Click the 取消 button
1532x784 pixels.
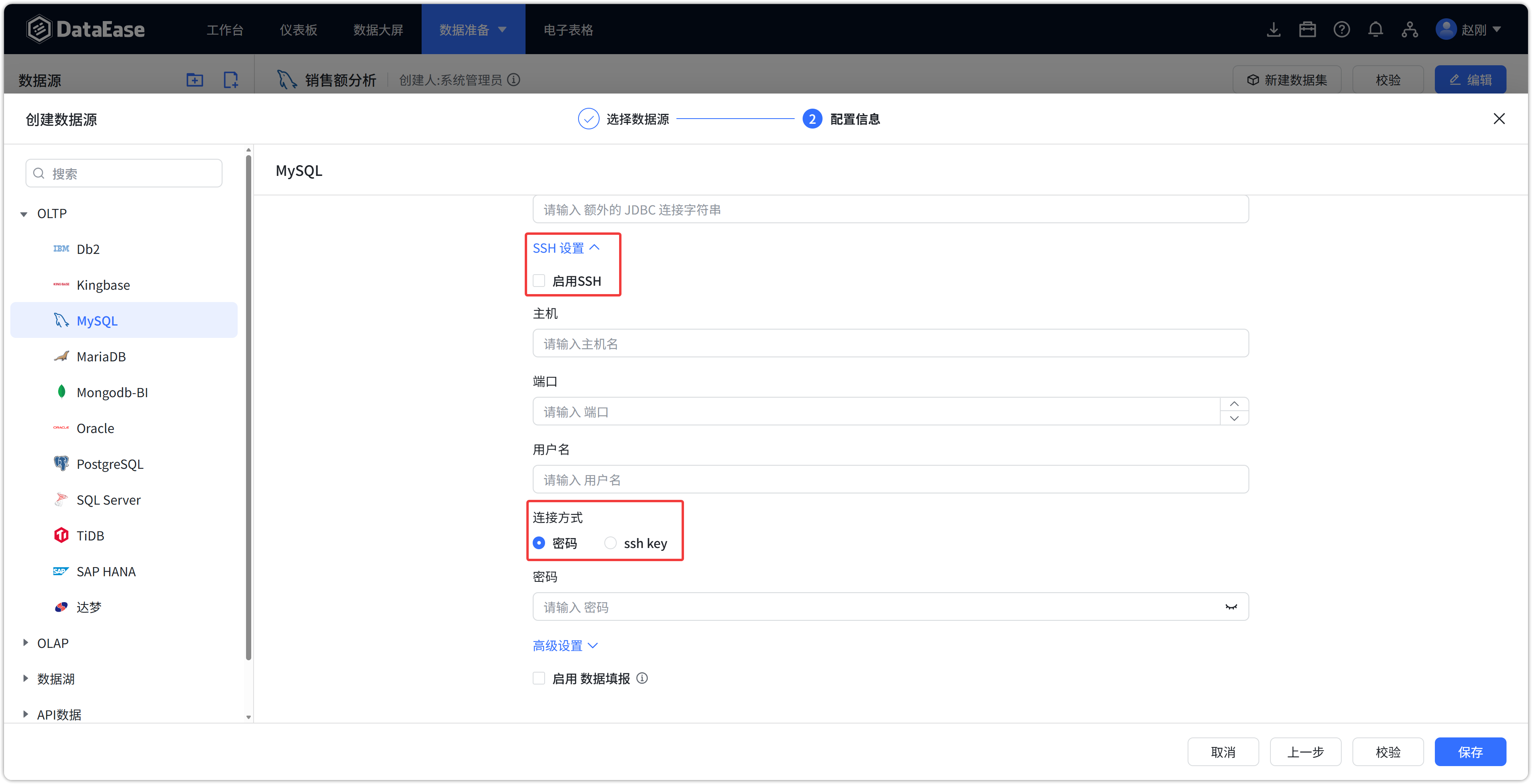(x=1223, y=752)
